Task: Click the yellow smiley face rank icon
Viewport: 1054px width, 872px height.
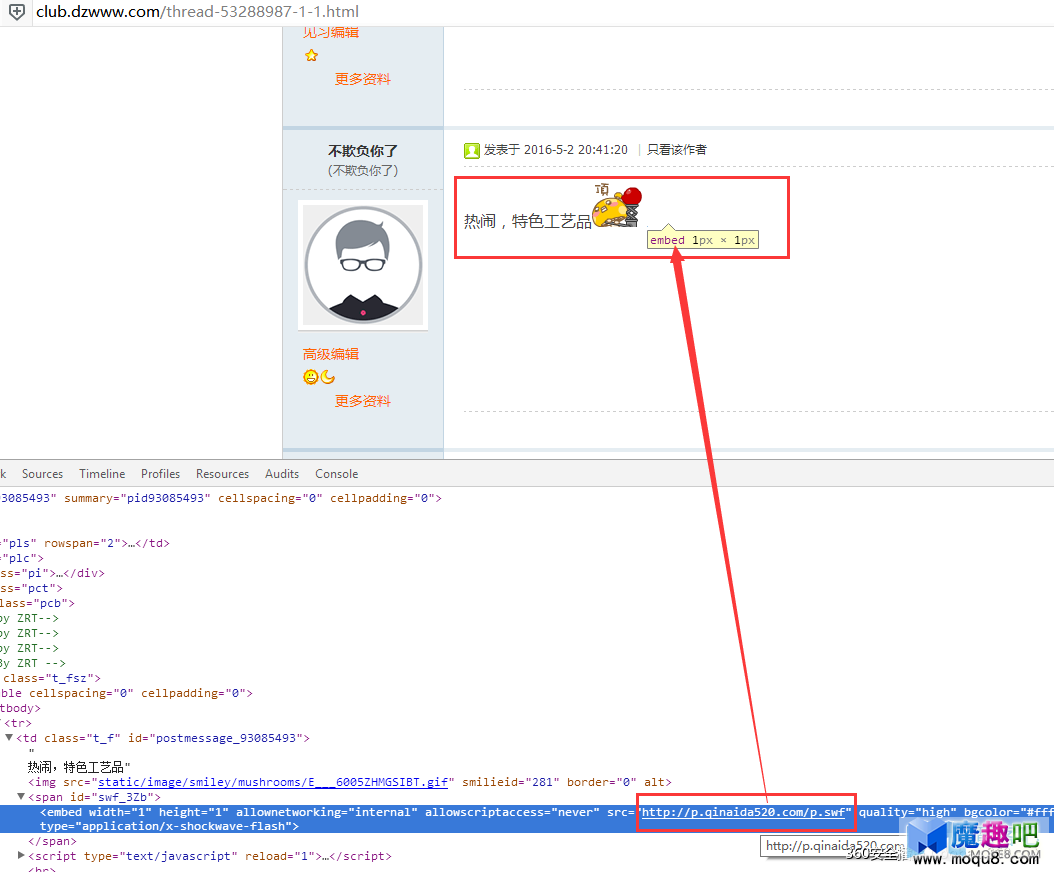Action: [311, 377]
